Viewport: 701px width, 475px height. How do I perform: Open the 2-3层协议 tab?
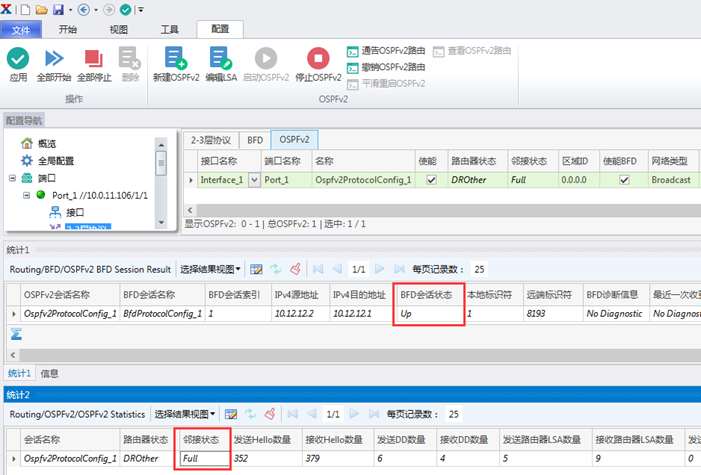pos(211,140)
